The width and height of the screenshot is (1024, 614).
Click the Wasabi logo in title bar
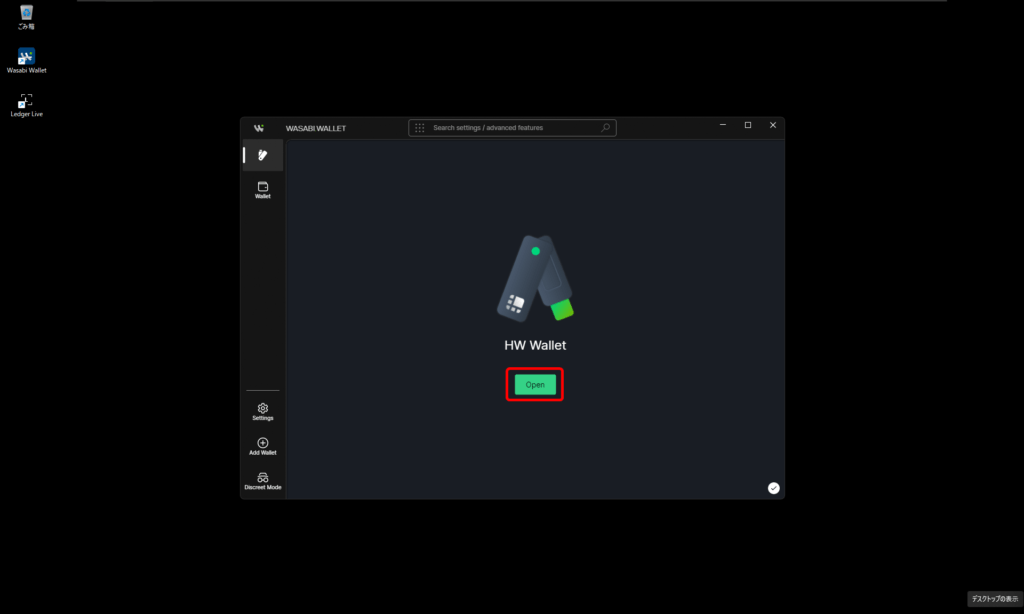(259, 128)
